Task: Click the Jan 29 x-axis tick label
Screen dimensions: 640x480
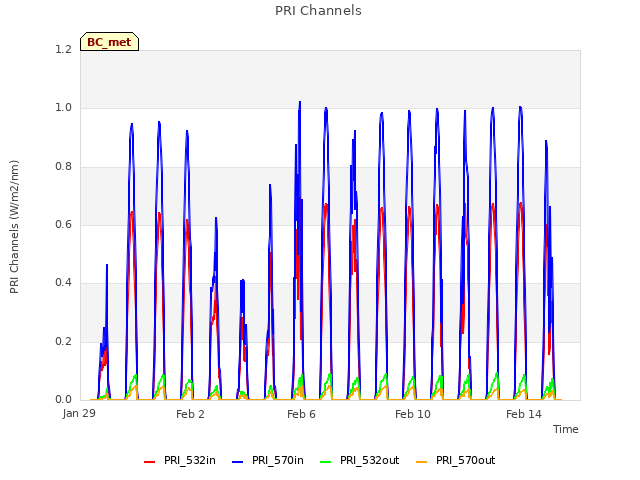Action: (79, 413)
